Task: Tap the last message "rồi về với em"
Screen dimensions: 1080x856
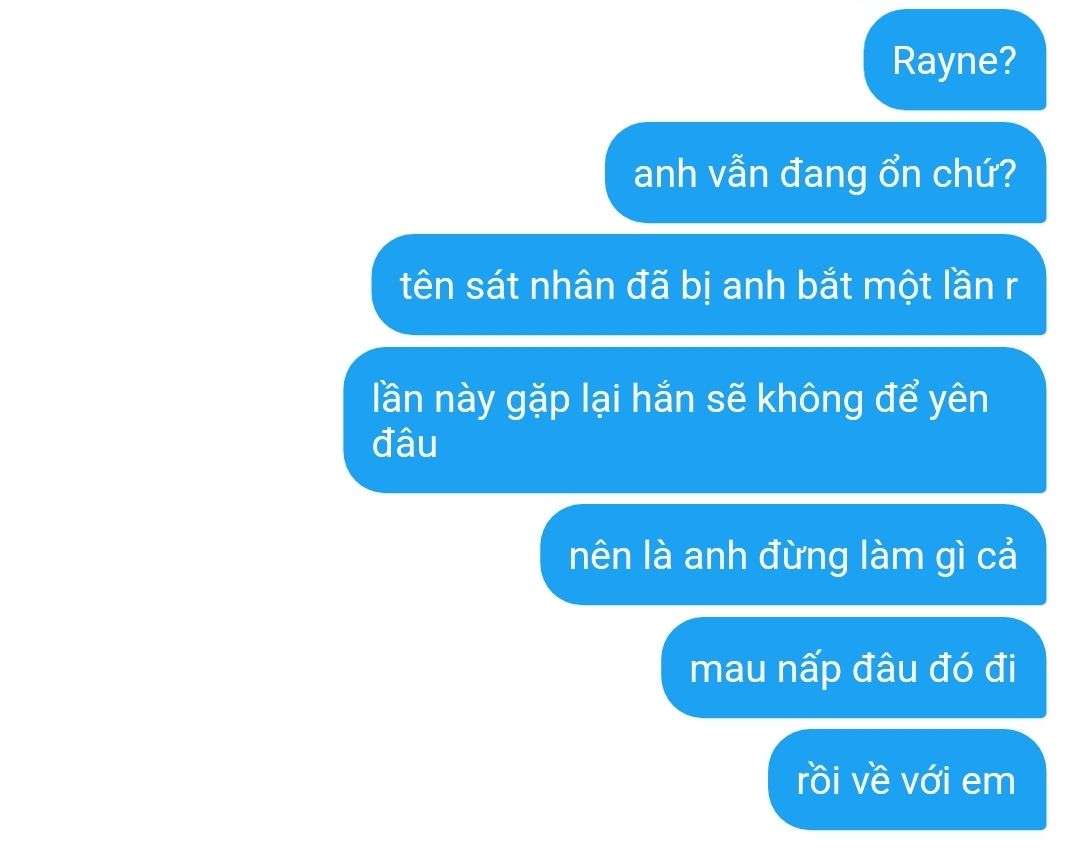Action: point(907,780)
